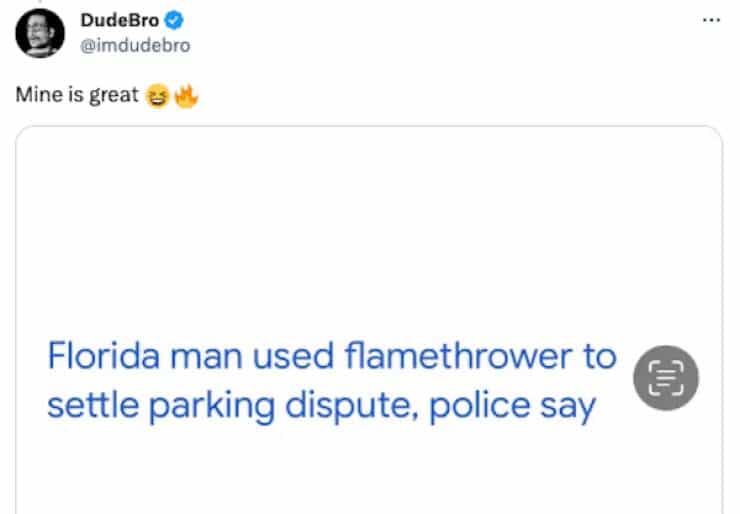Click the DudeBro display name
Screen dimensions: 740x514
pyautogui.click(x=119, y=21)
